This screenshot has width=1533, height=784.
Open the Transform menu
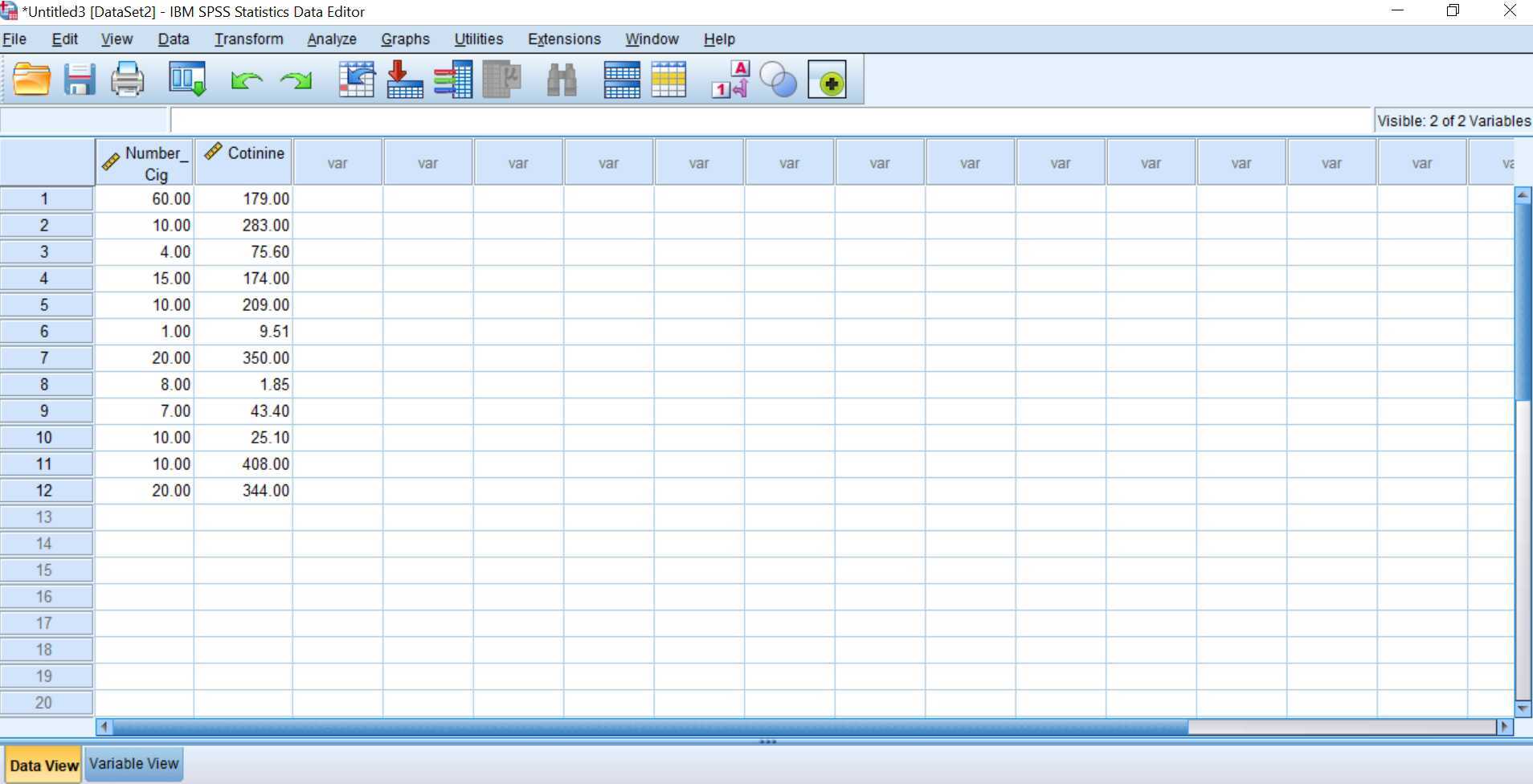click(247, 39)
